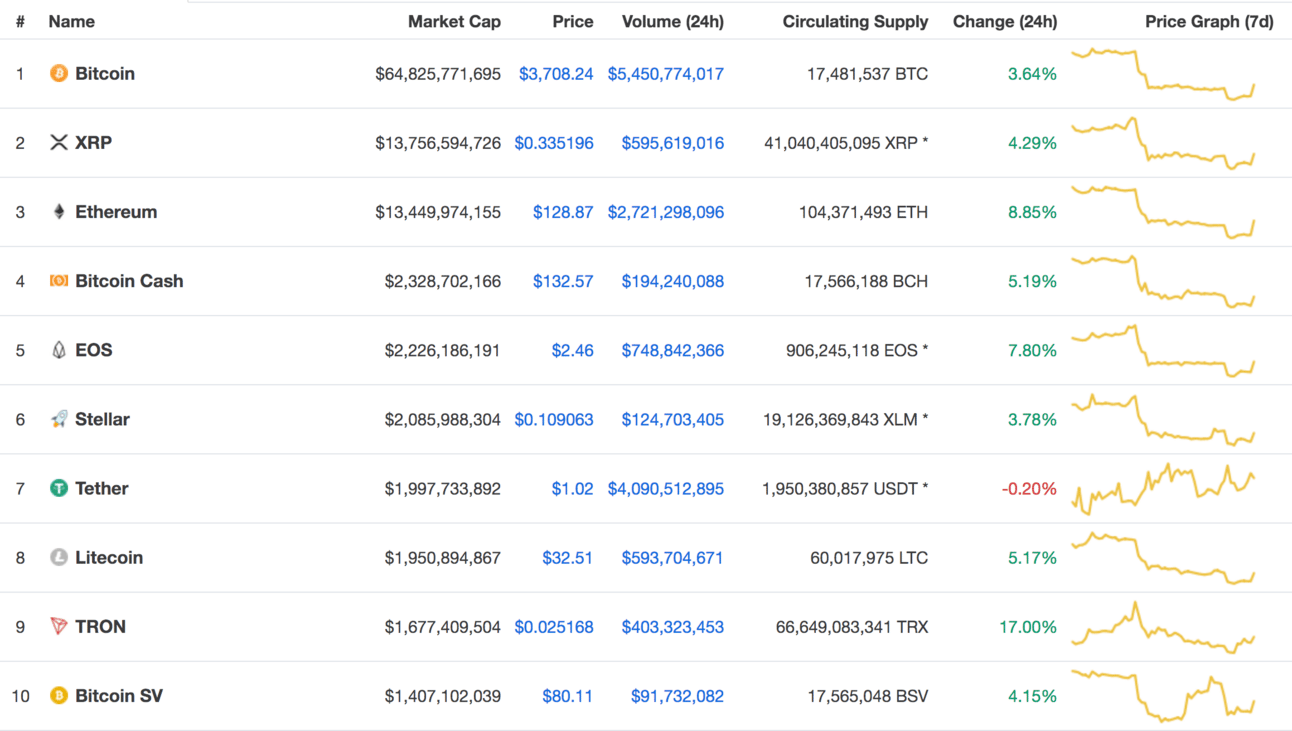
Task: Open TRON's 7-day price graph
Action: (x=1163, y=626)
